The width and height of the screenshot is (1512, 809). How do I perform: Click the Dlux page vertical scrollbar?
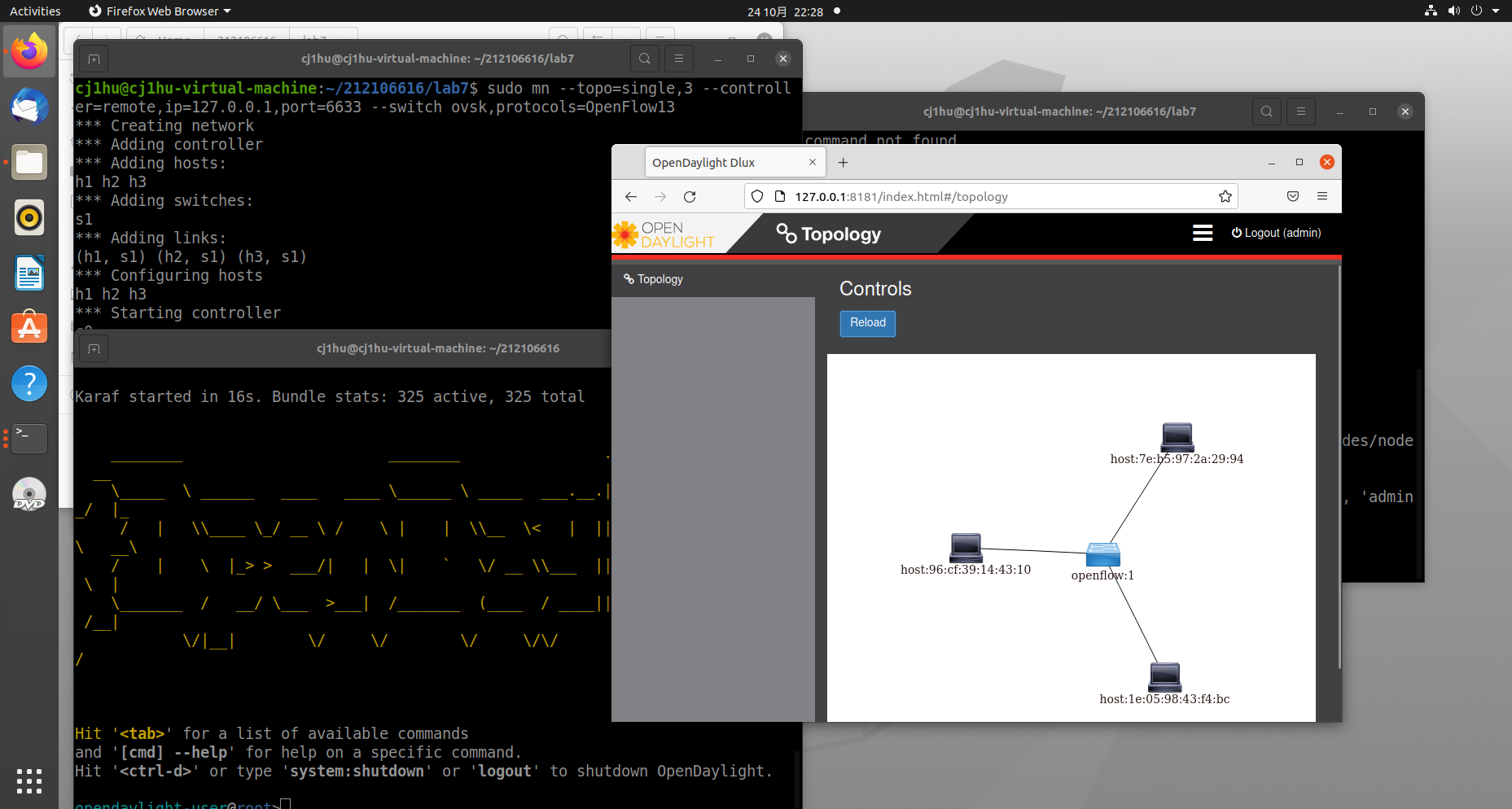click(1339, 467)
